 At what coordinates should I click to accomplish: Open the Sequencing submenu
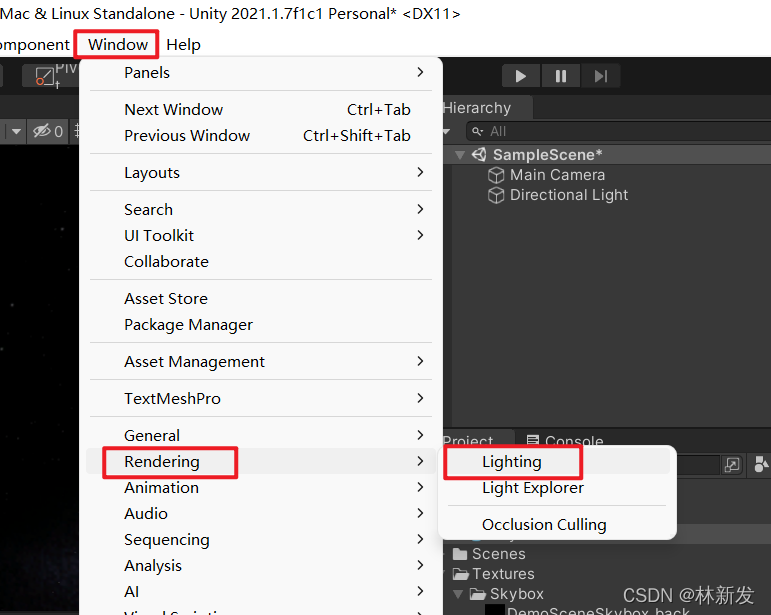(x=261, y=540)
